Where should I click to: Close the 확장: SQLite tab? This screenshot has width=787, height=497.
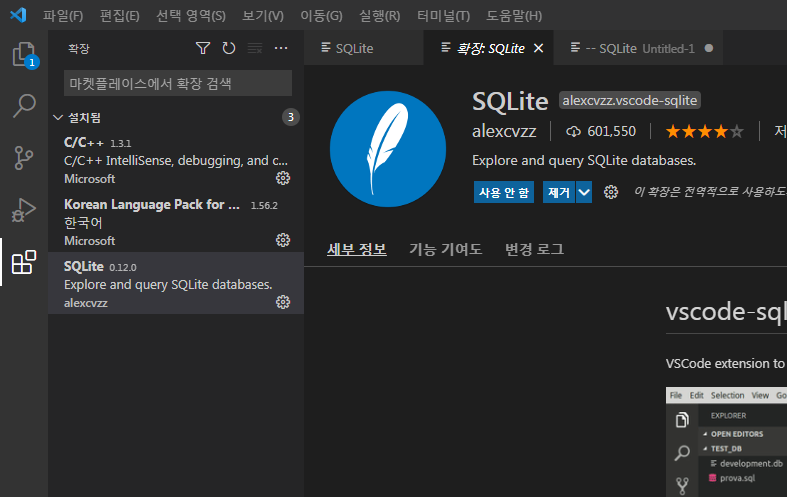(x=539, y=48)
